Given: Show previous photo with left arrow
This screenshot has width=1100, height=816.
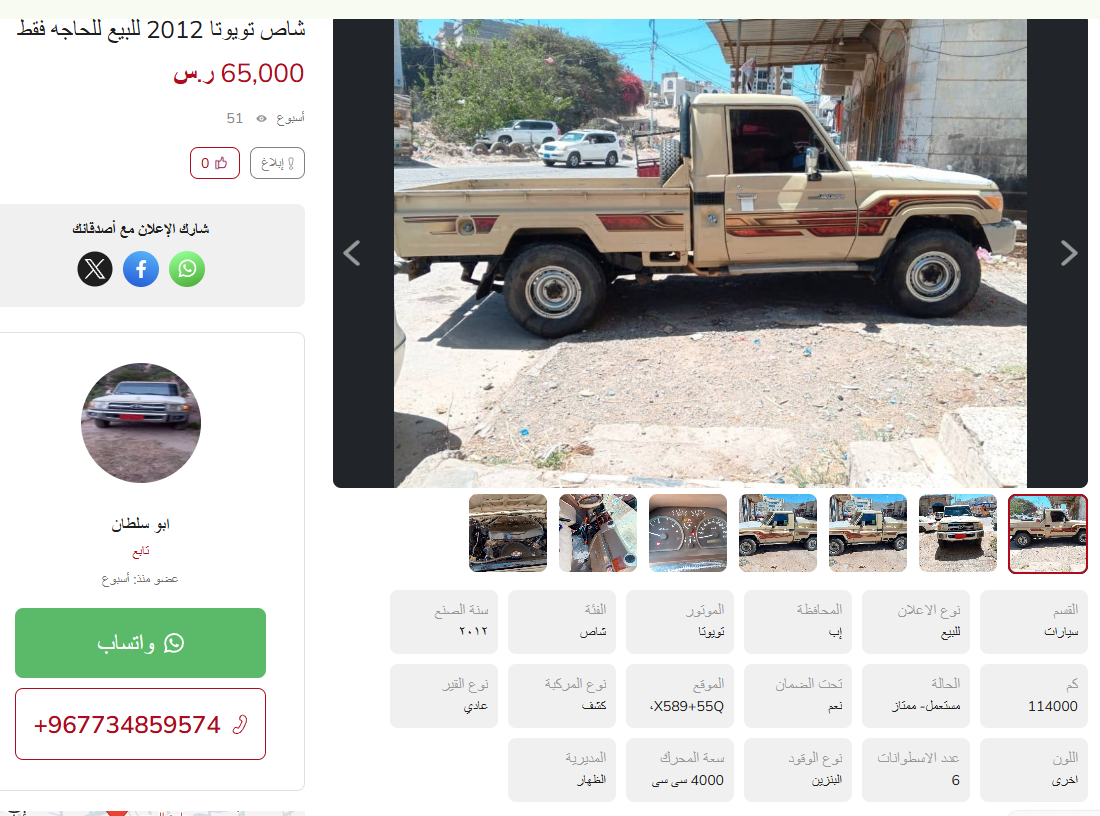Looking at the screenshot, I should (352, 253).
